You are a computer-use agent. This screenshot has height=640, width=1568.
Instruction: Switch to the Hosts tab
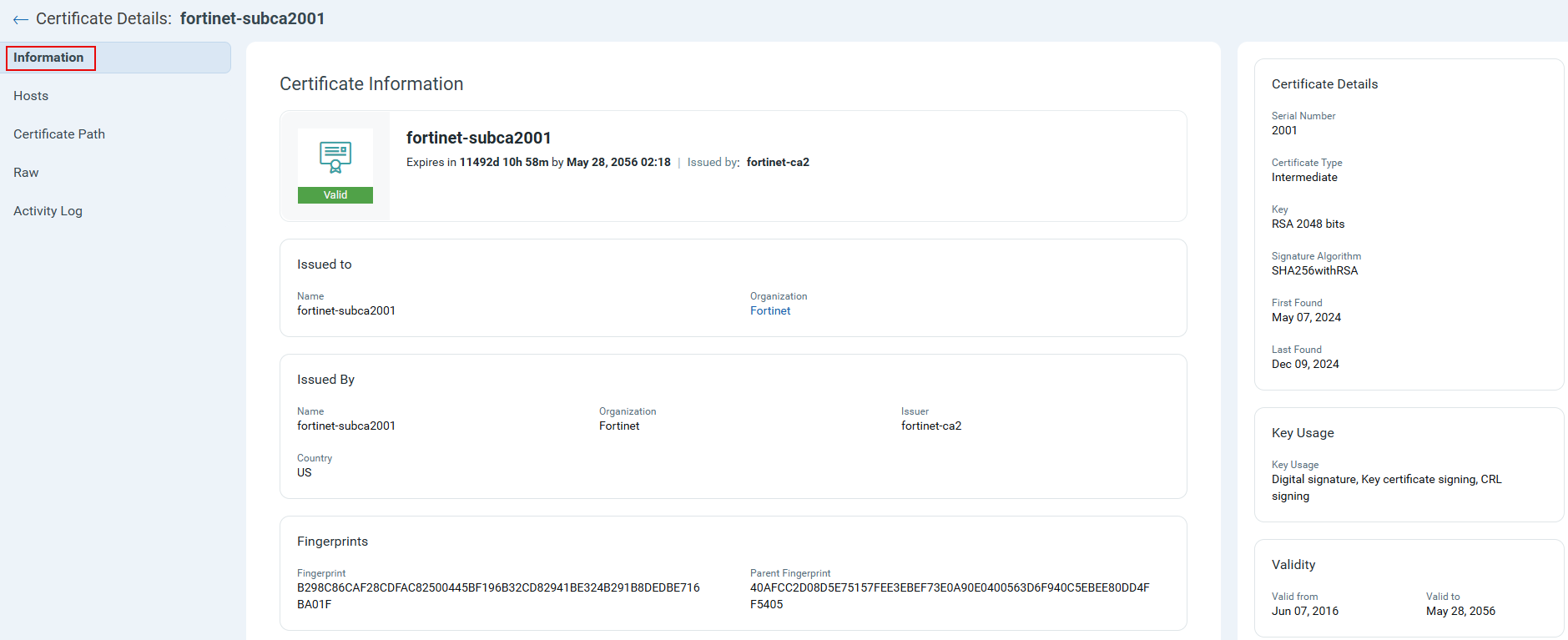tap(31, 96)
